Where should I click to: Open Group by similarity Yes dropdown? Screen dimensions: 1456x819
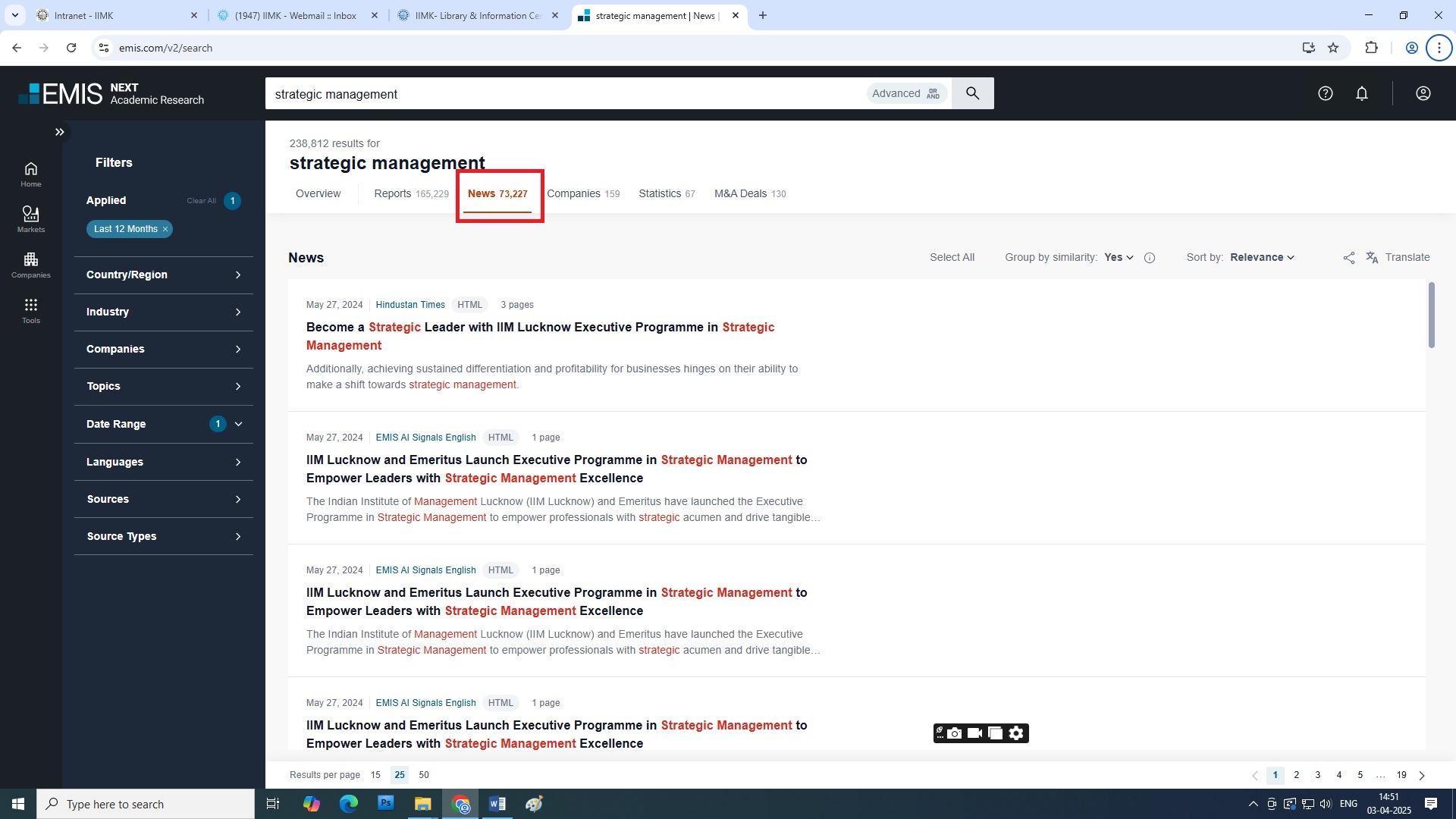pyautogui.click(x=1119, y=258)
